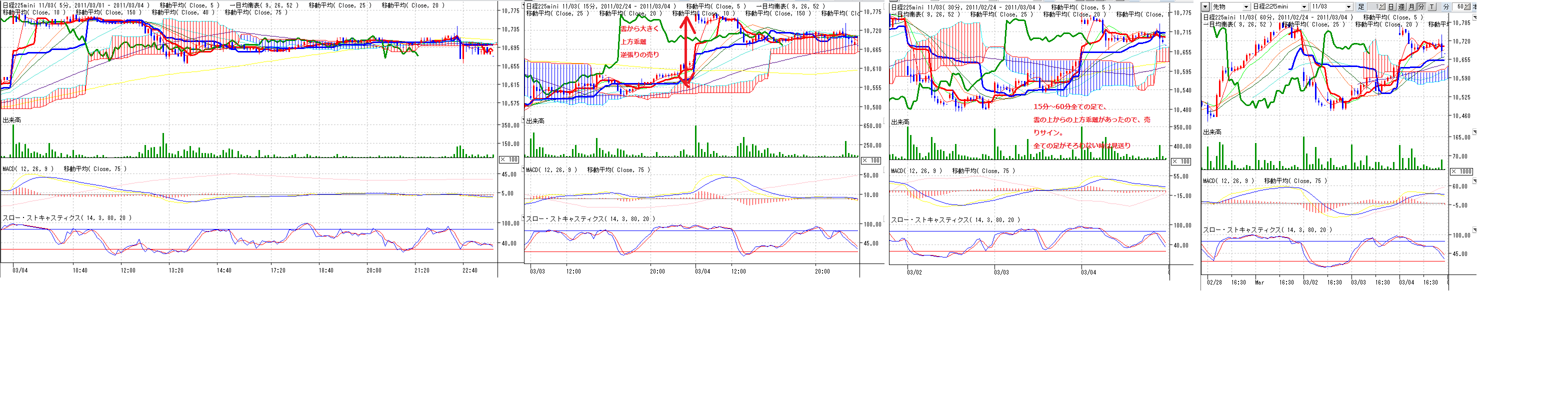Click the red 逆張りの売り annotation text
The height and width of the screenshot is (398, 1568).
coord(639,55)
